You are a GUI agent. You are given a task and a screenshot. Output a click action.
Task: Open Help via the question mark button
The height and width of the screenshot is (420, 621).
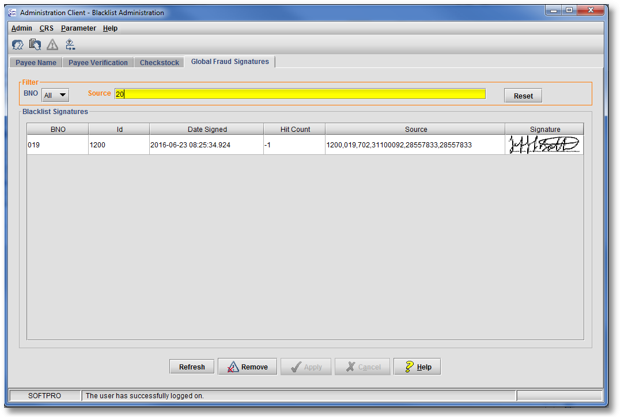click(416, 367)
